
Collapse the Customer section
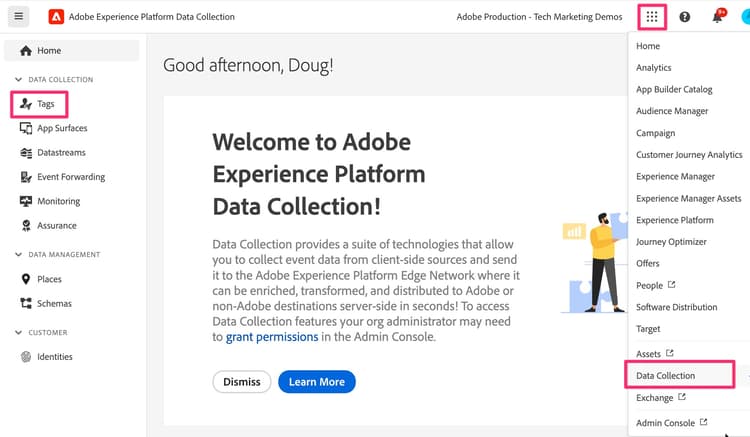coord(18,333)
